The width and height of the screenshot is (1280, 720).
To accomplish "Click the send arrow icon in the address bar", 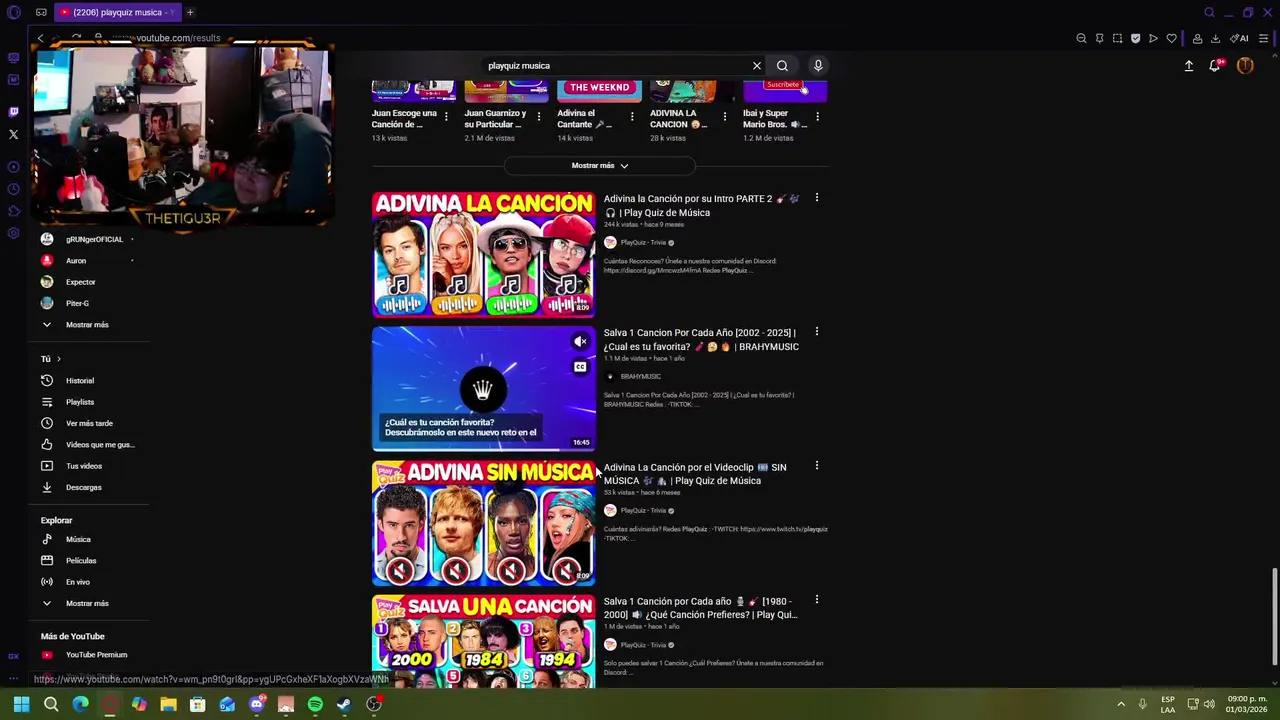I will click(1153, 38).
